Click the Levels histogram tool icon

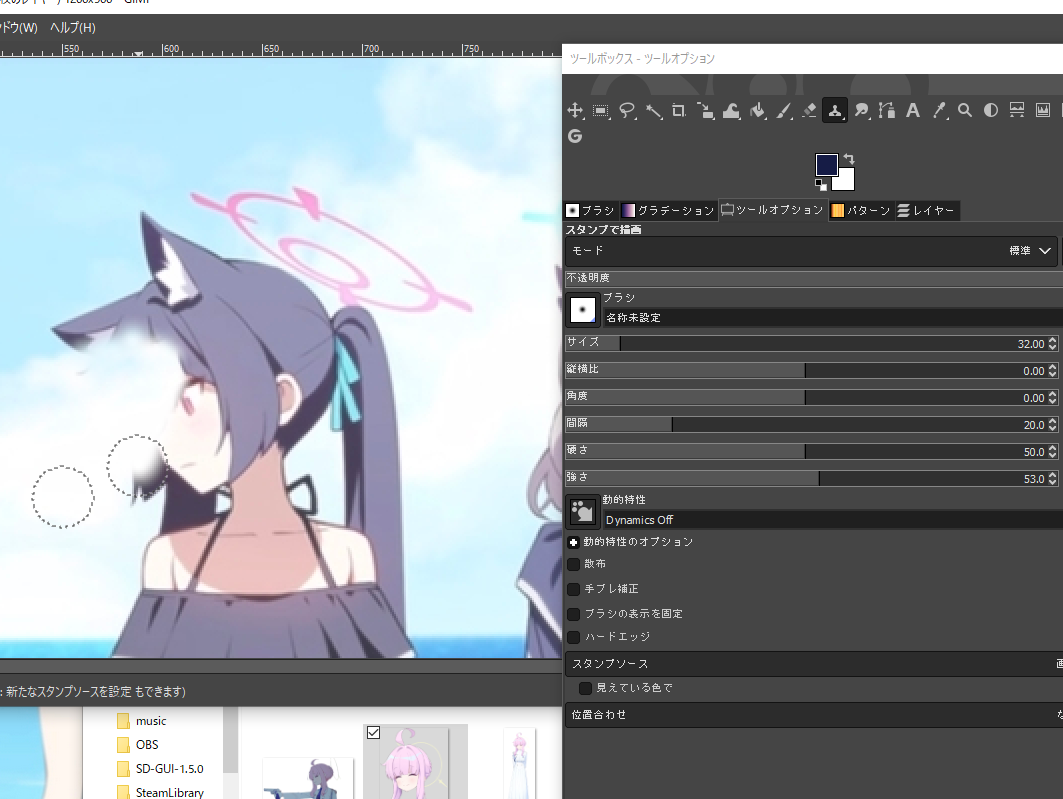tap(1017, 110)
